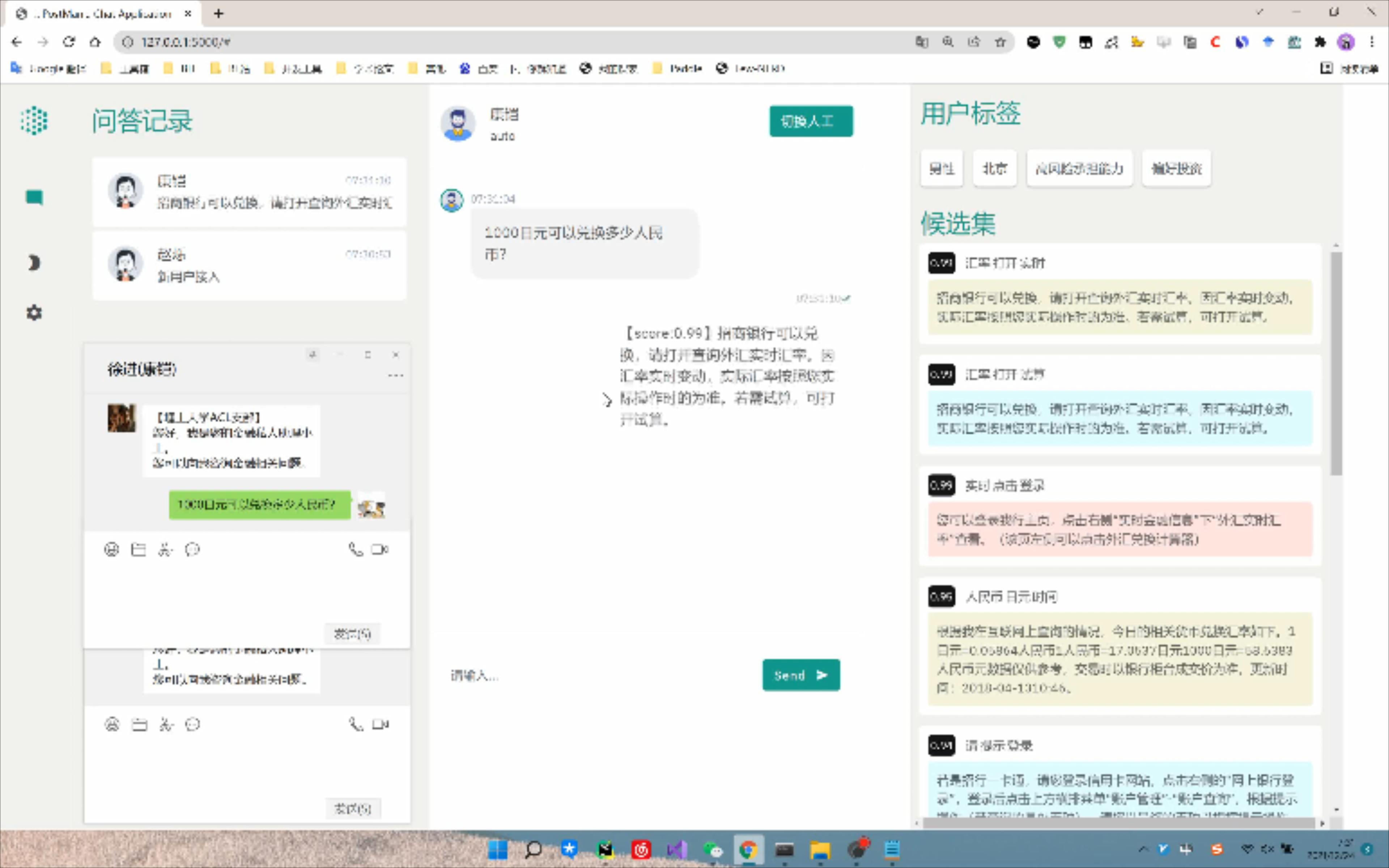Click emoji icon in WeChat toolbar

tap(111, 549)
